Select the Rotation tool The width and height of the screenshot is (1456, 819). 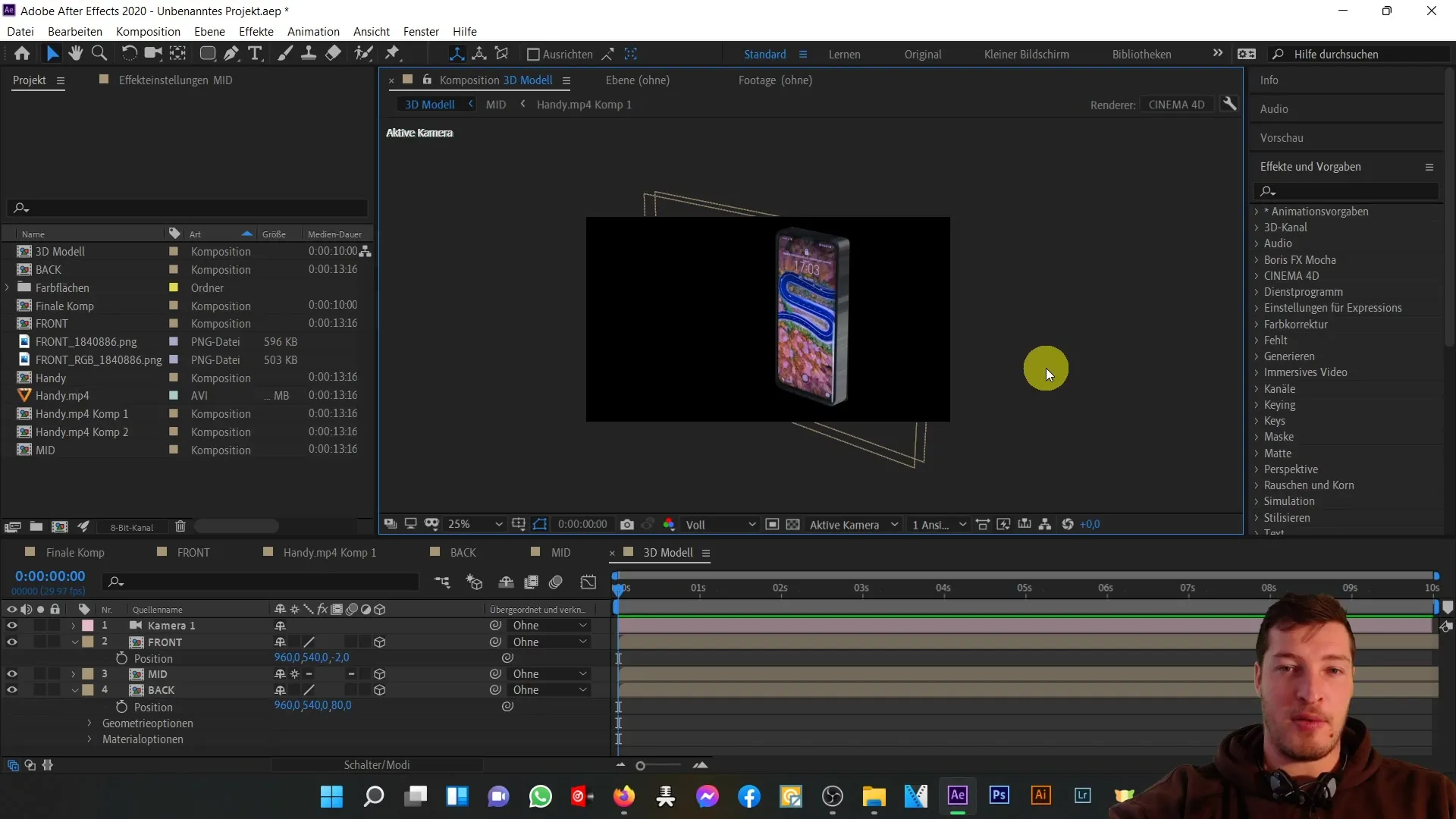pos(130,54)
